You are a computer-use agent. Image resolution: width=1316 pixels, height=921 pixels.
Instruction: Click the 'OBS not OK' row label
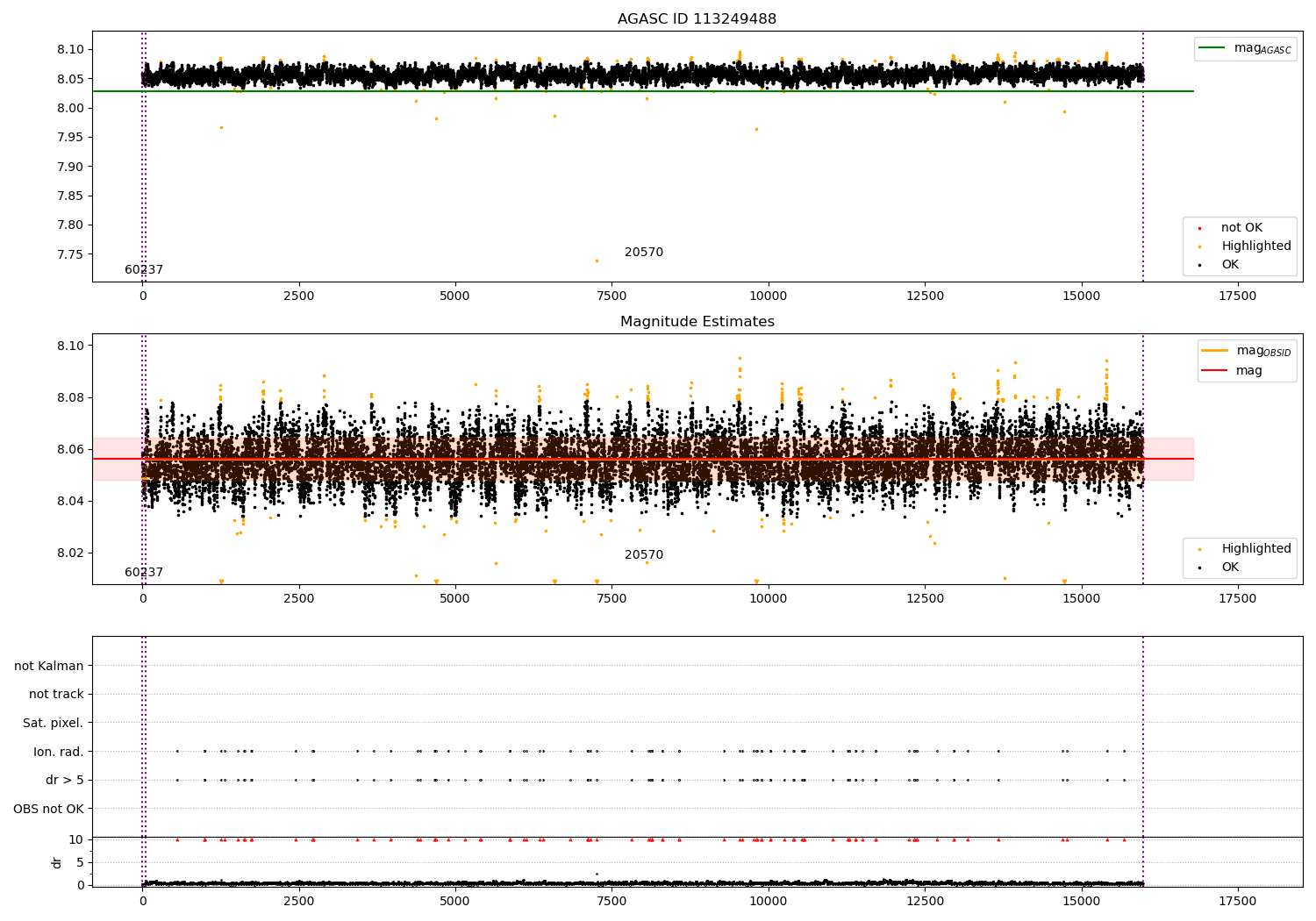click(48, 809)
